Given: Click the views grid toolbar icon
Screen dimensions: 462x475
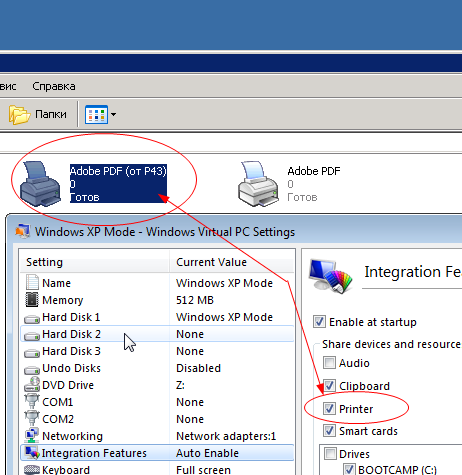Looking at the screenshot, I should click(96, 114).
